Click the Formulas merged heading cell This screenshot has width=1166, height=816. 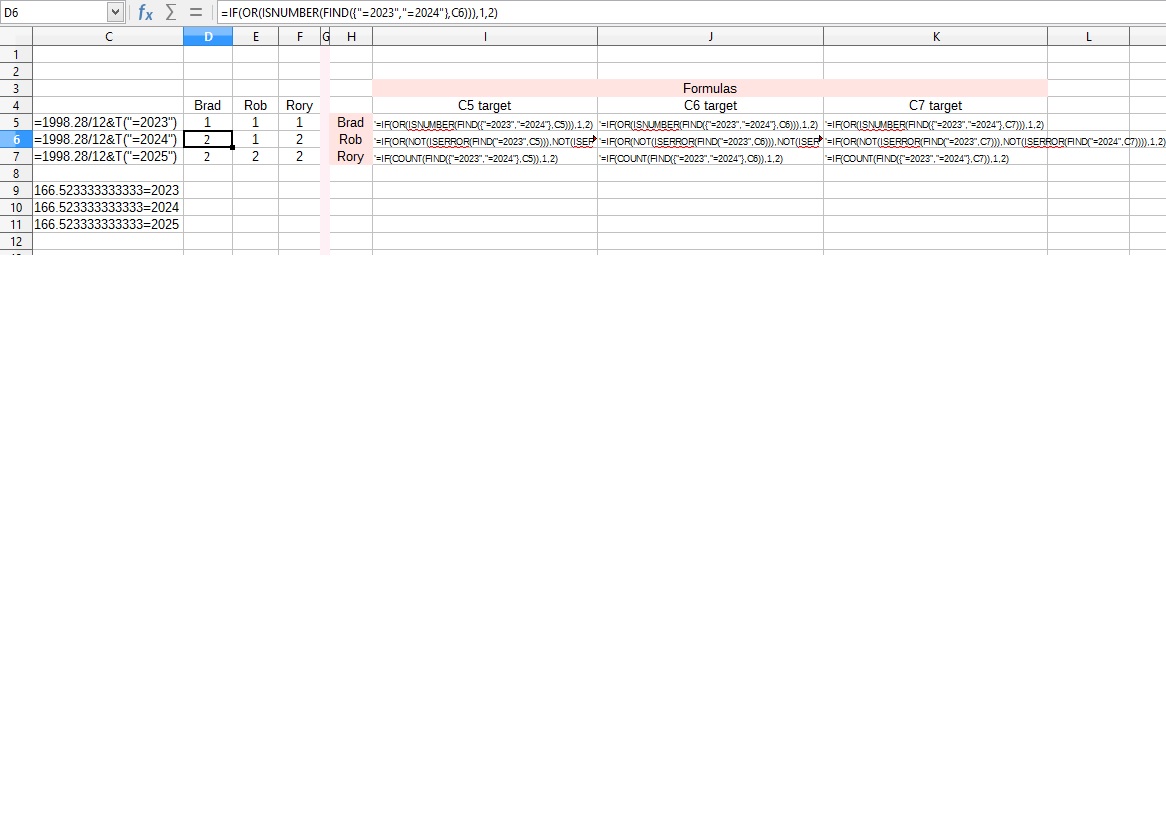[709, 88]
